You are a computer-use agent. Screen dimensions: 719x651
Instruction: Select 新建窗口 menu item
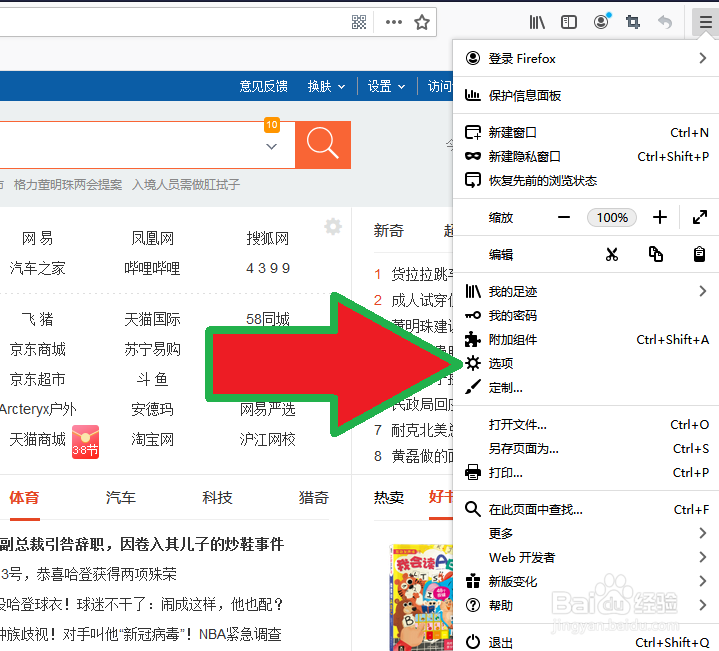point(586,132)
